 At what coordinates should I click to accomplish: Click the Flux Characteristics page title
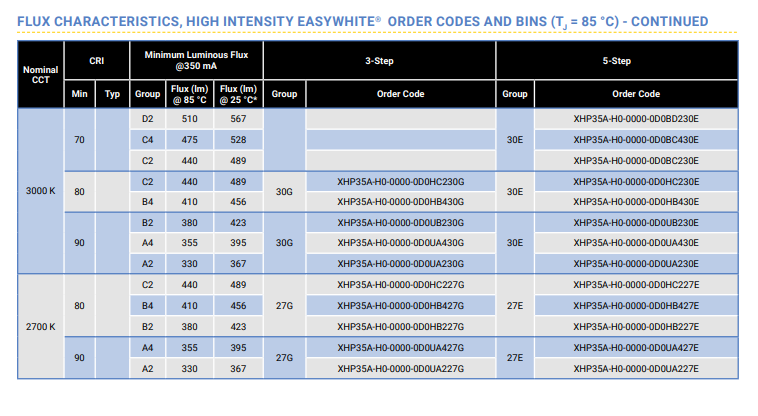[363, 22]
